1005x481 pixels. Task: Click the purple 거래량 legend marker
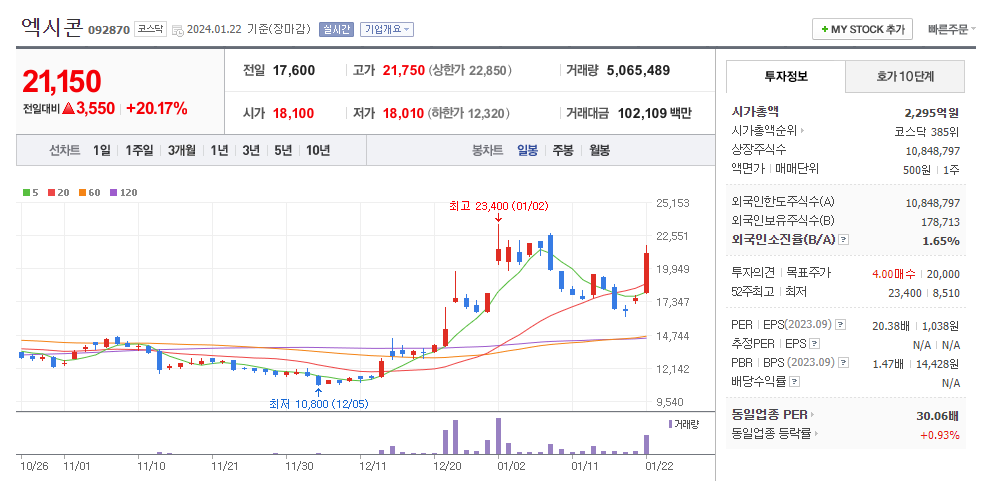[670, 424]
